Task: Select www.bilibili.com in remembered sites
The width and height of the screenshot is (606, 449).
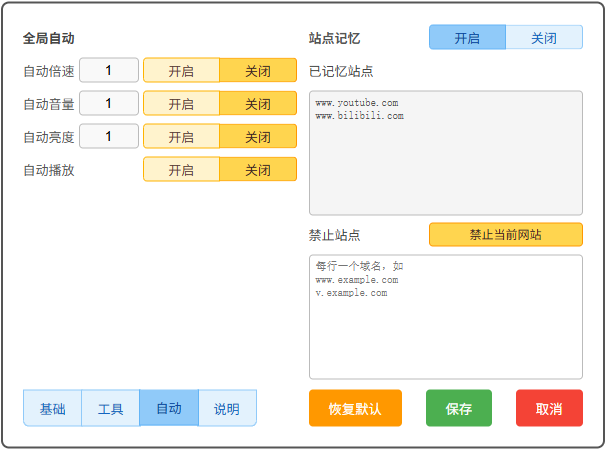Action: click(359, 116)
